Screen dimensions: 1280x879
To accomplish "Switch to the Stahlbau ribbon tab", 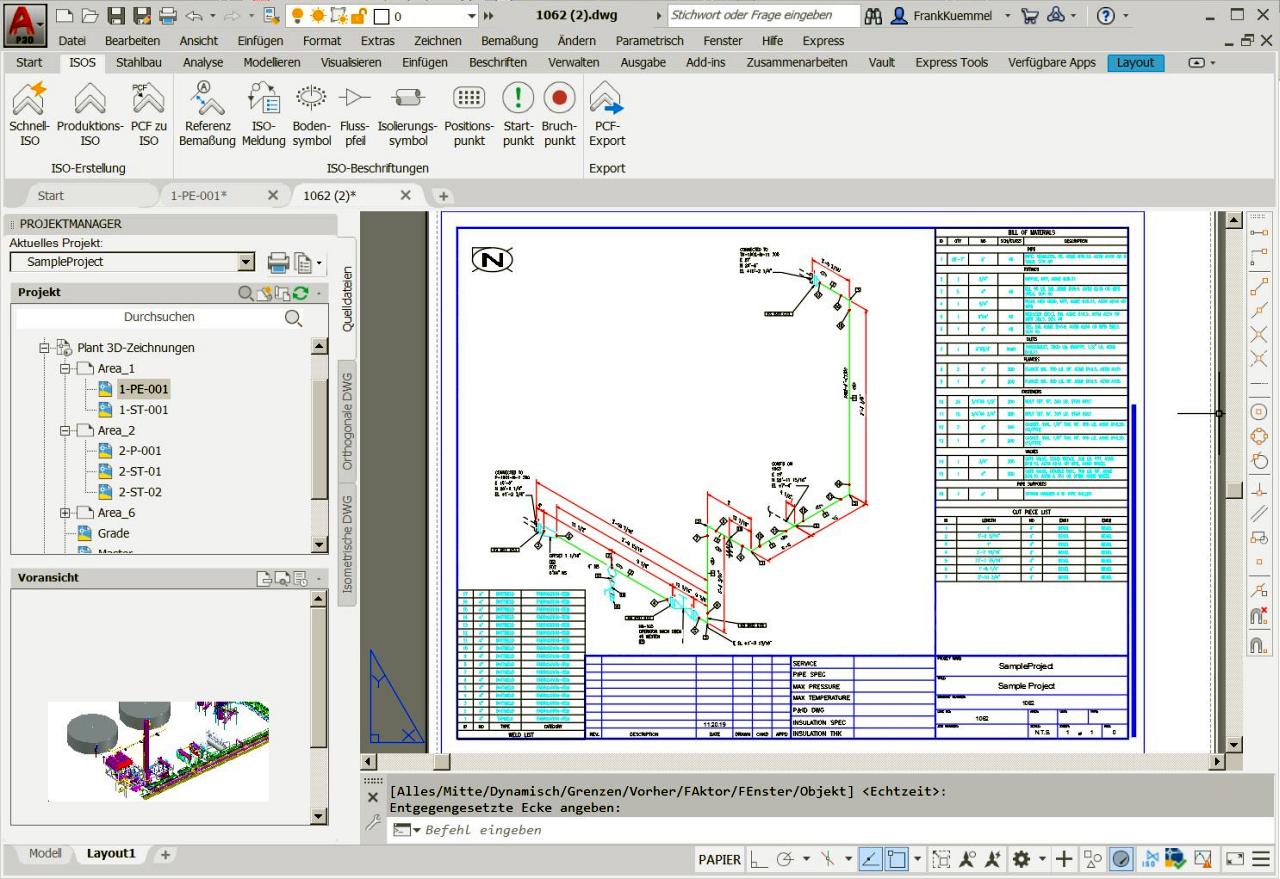I will point(138,62).
